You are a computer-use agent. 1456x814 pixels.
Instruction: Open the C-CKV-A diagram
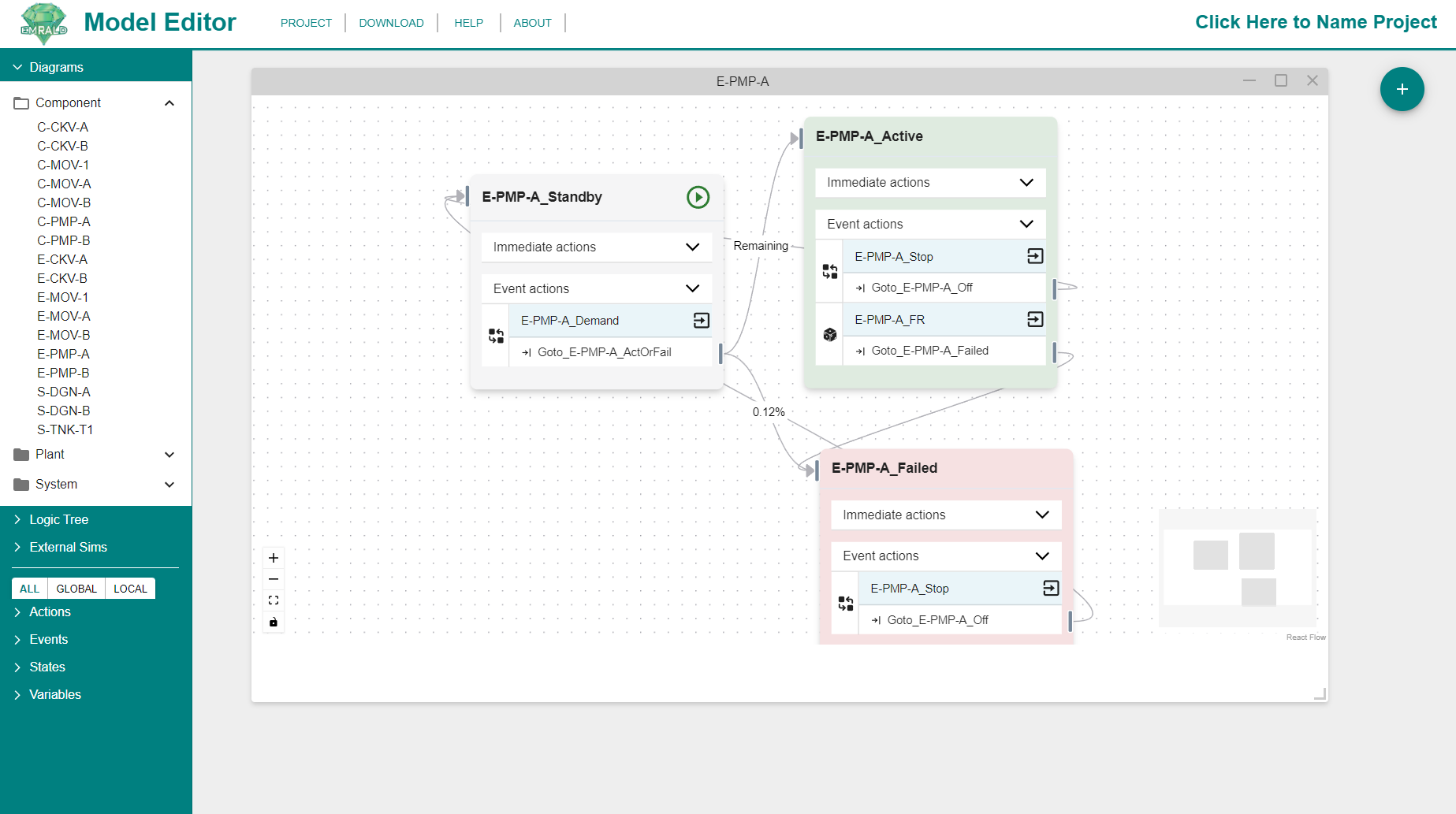click(62, 127)
